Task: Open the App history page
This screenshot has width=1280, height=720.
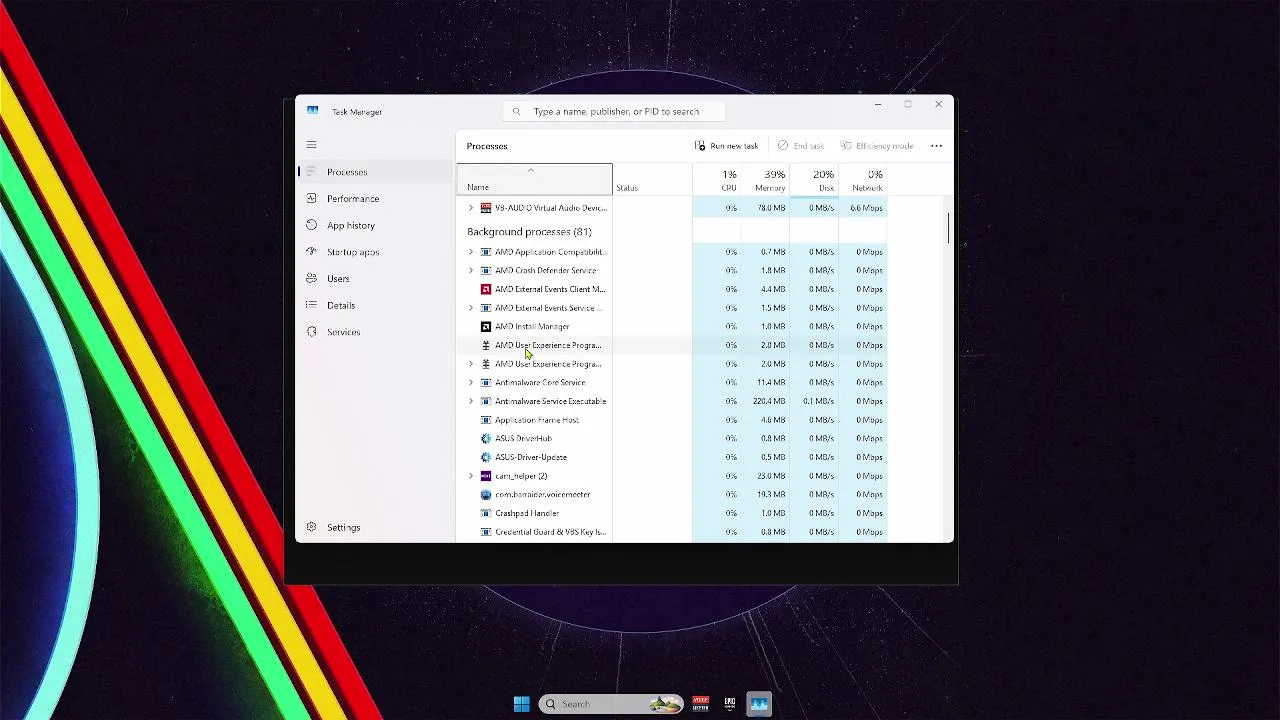Action: [x=375, y=225]
